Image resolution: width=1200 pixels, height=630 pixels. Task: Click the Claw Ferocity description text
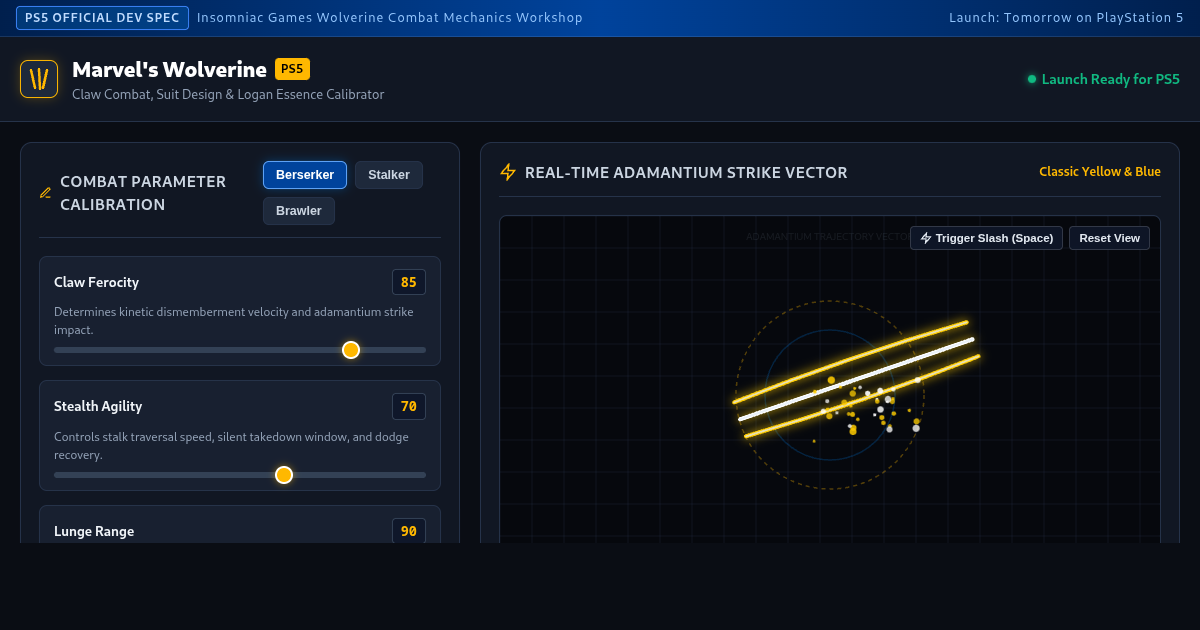point(234,321)
